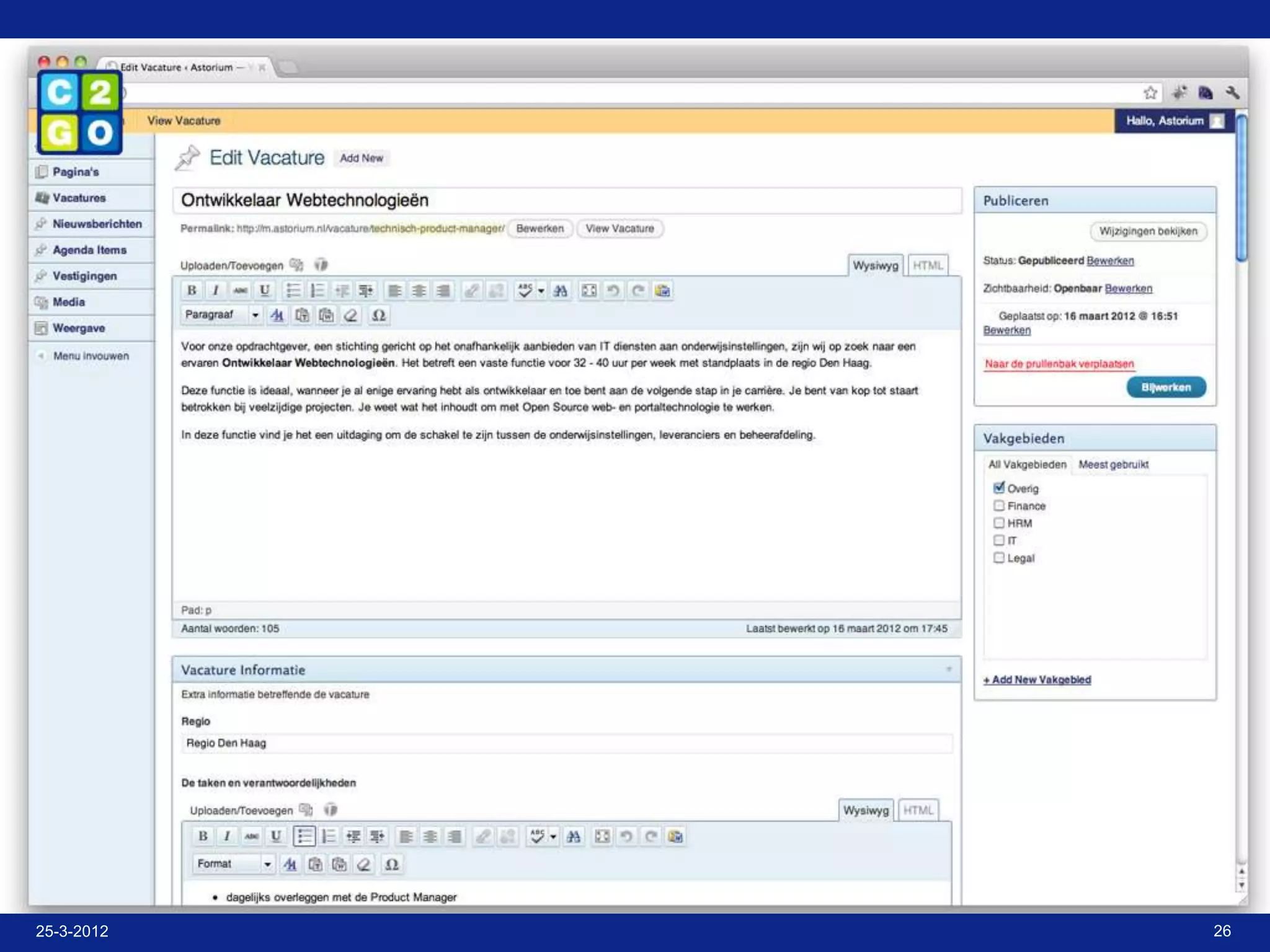Image resolution: width=1270 pixels, height=952 pixels.
Task: Uncheck the Overig vakgebied checkbox
Action: (x=998, y=488)
